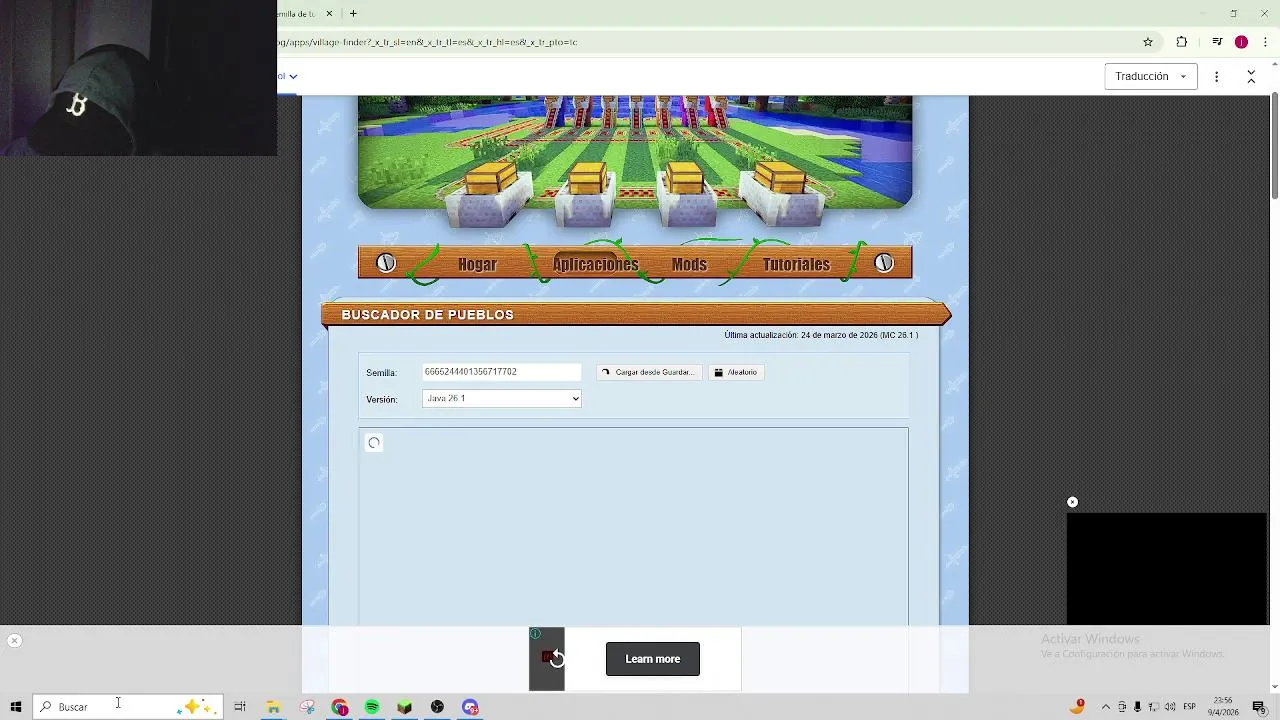Viewport: 1280px width, 720px height.
Task: Open the Versión dropdown showing Java 26.1
Action: 501,398
